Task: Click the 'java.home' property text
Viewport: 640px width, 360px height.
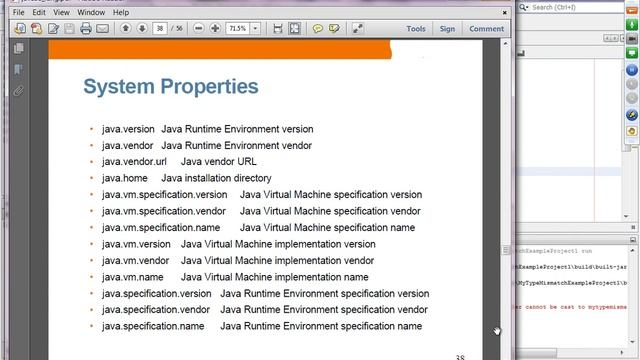Action: coord(124,178)
